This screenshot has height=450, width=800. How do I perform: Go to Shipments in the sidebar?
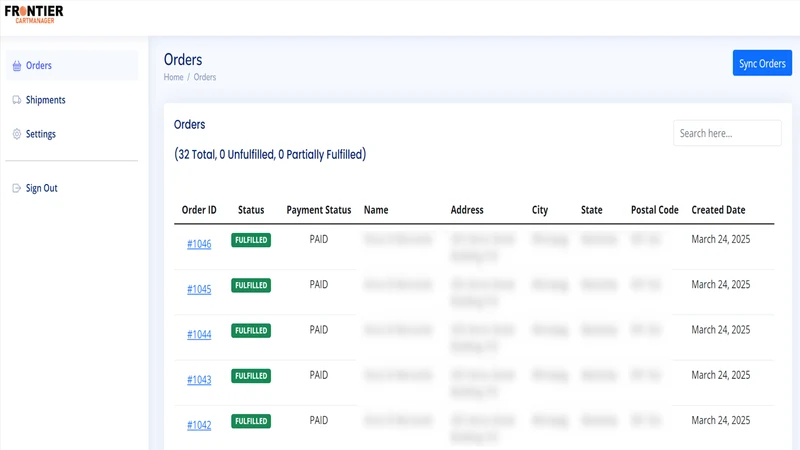tap(72, 100)
